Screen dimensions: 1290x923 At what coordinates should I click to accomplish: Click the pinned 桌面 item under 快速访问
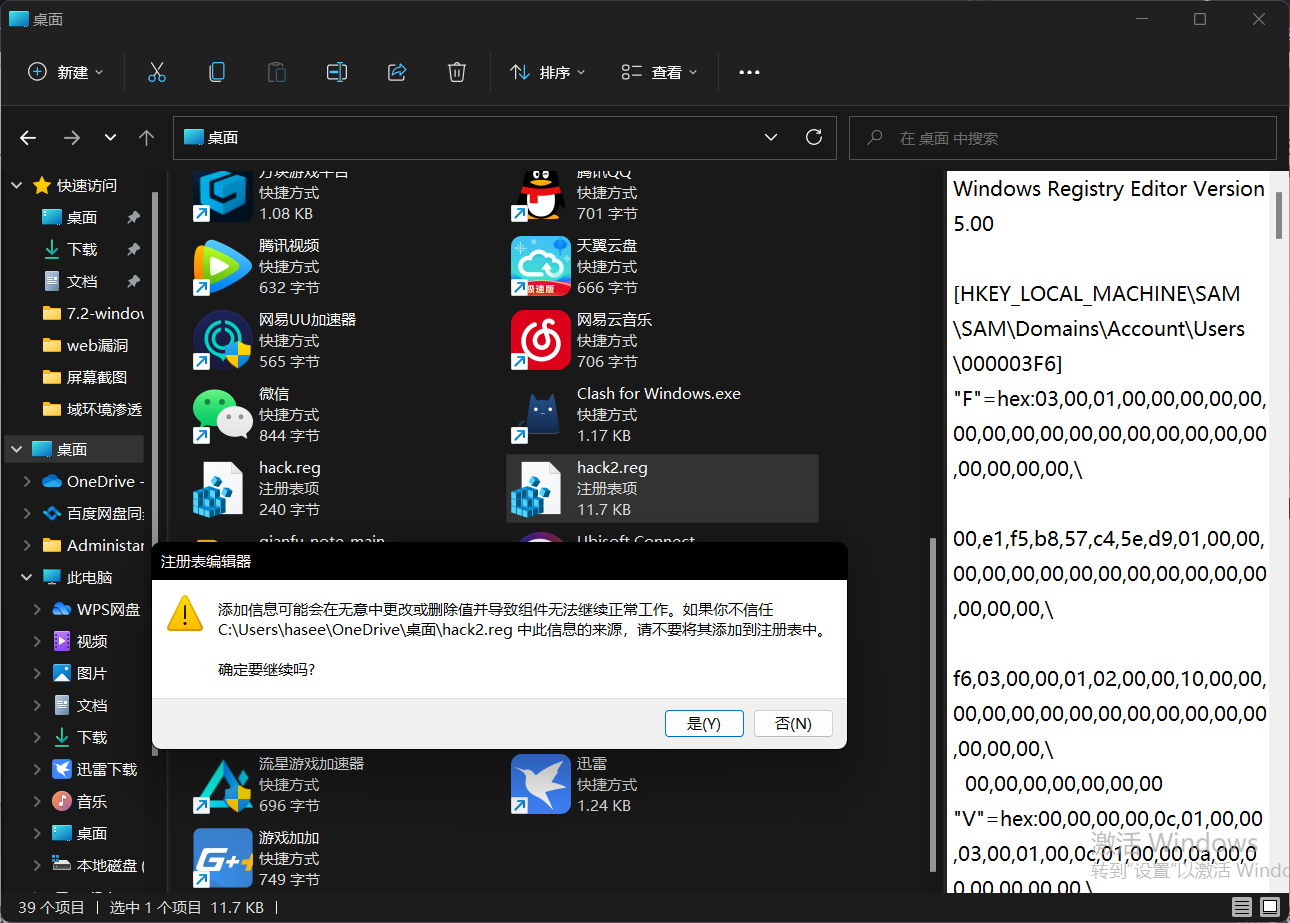point(82,217)
